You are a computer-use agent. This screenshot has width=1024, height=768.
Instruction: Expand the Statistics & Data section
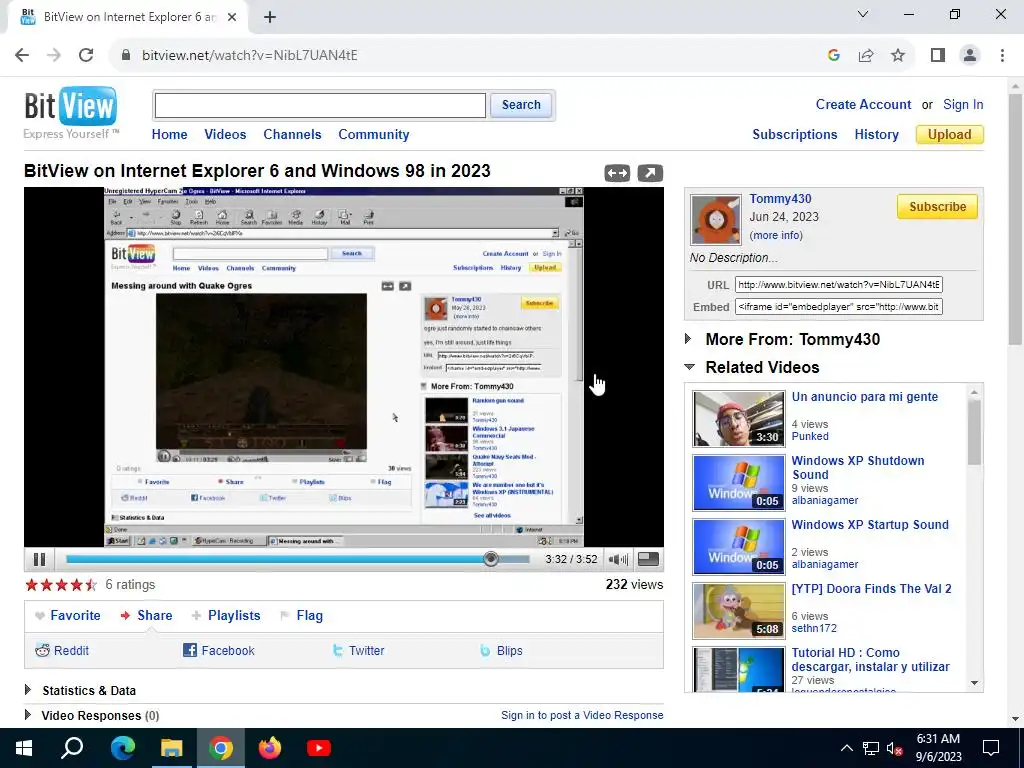pyautogui.click(x=27, y=690)
